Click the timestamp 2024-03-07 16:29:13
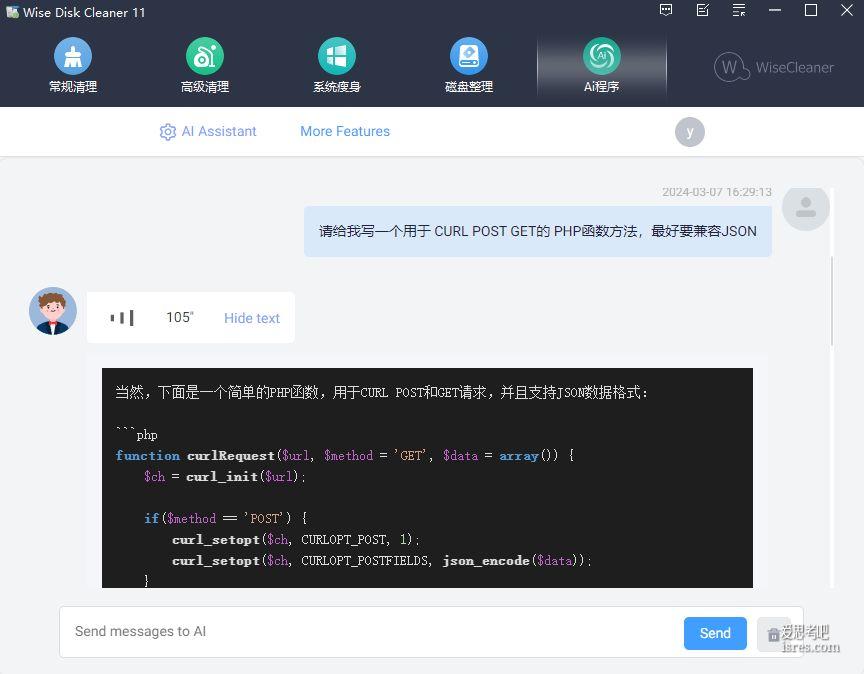This screenshot has width=864, height=674. pyautogui.click(x=717, y=192)
